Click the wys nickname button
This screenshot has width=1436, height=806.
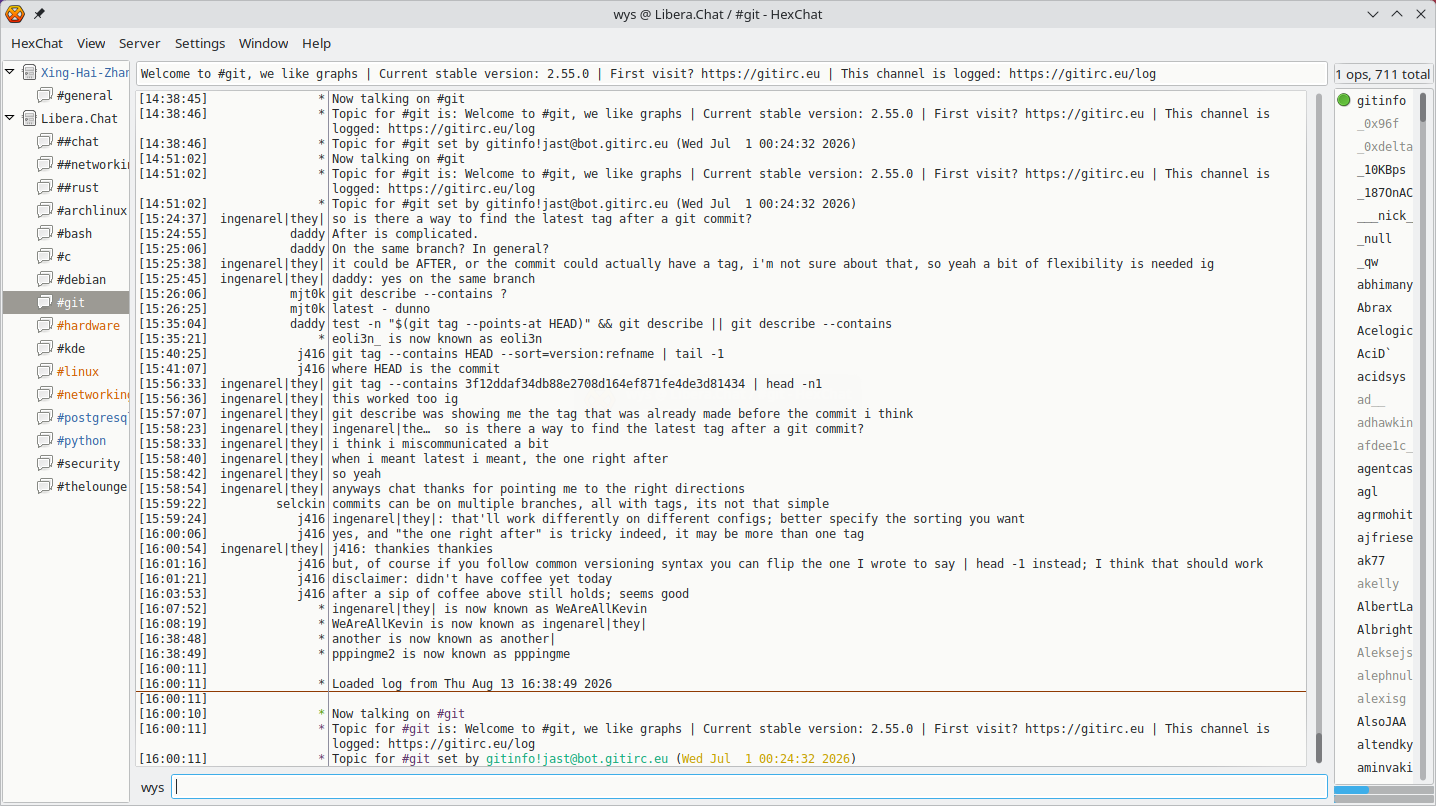152,787
